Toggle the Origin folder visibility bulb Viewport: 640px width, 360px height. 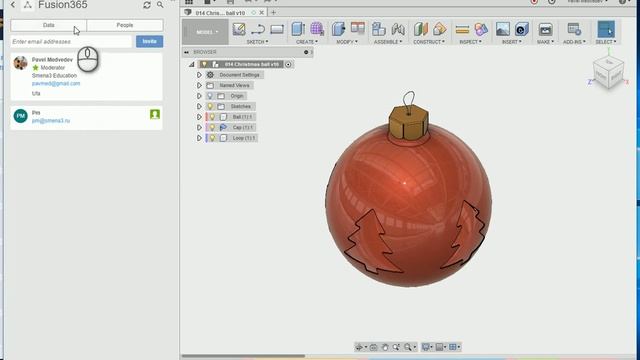[x=210, y=96]
